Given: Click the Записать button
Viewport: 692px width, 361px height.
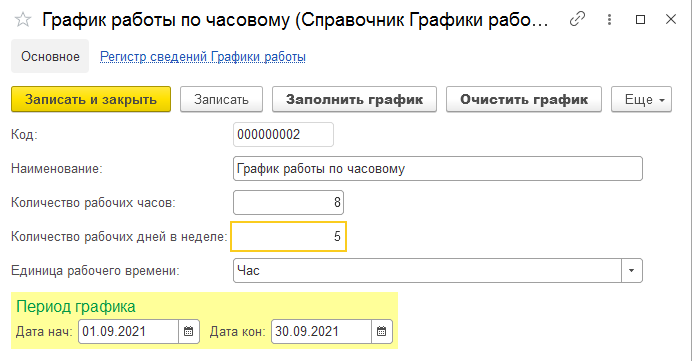Looking at the screenshot, I should click(221, 99).
